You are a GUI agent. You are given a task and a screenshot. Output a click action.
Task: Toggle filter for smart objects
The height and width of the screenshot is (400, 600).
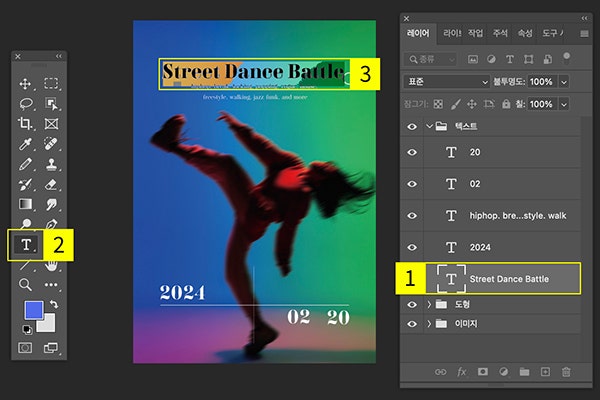point(548,59)
